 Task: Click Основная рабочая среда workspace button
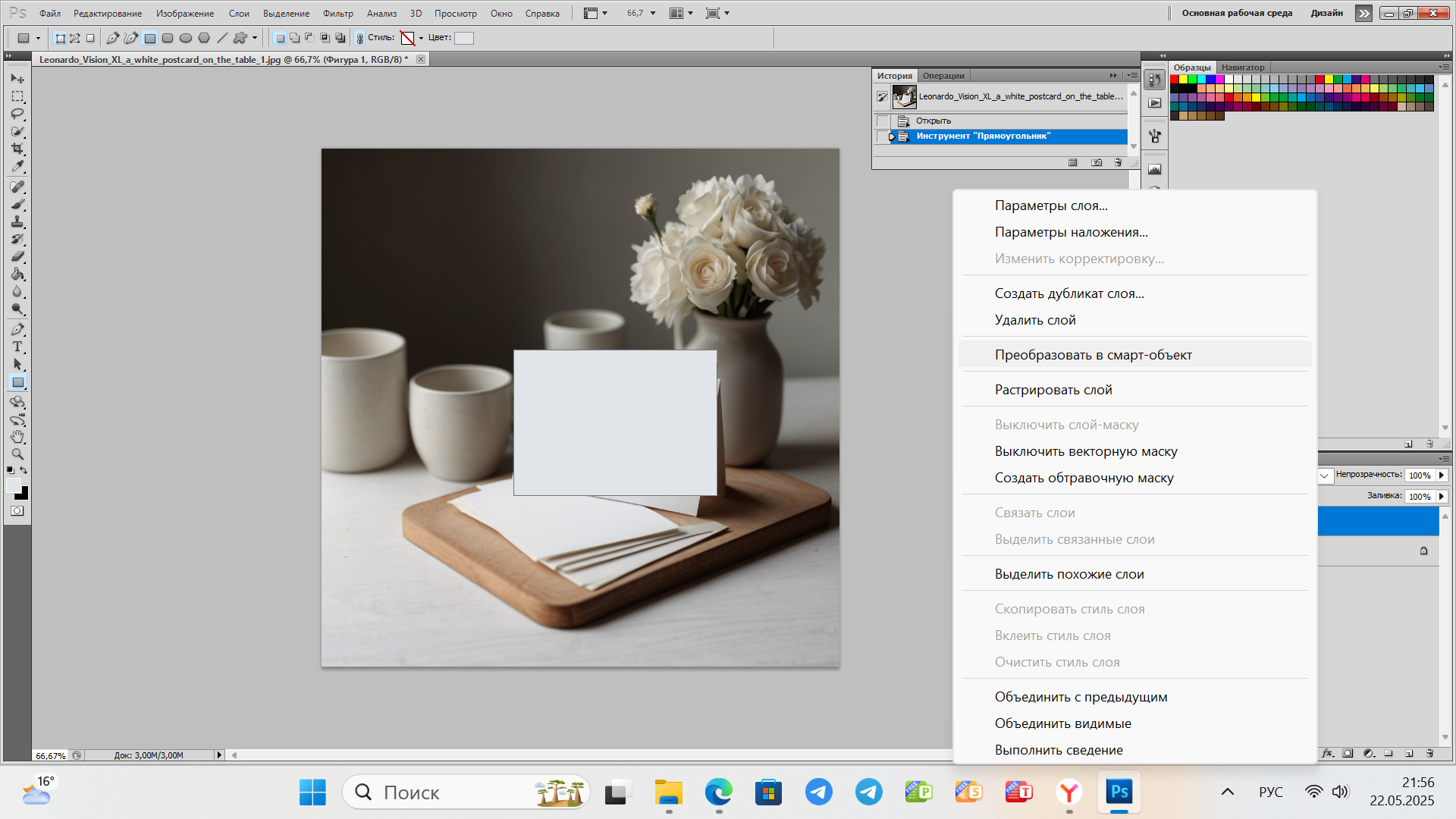[1237, 13]
